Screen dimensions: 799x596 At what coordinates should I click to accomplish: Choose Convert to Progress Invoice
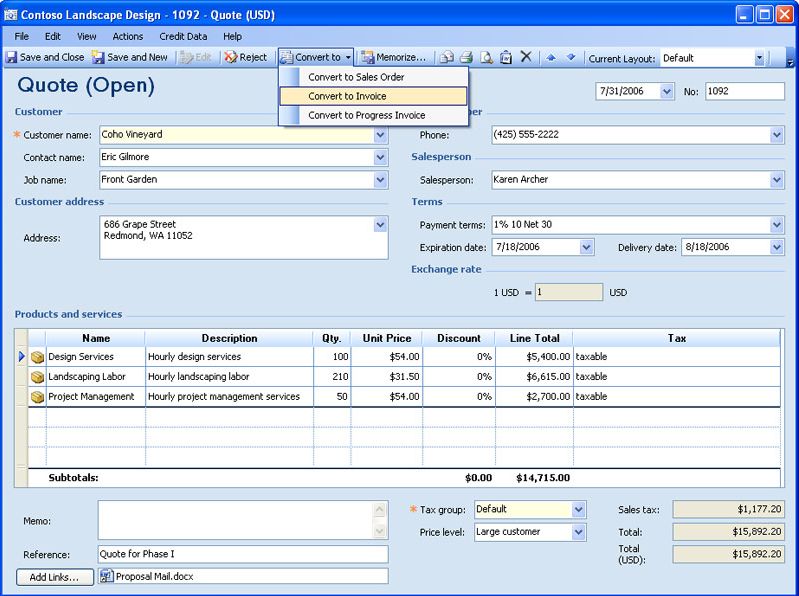point(373,115)
